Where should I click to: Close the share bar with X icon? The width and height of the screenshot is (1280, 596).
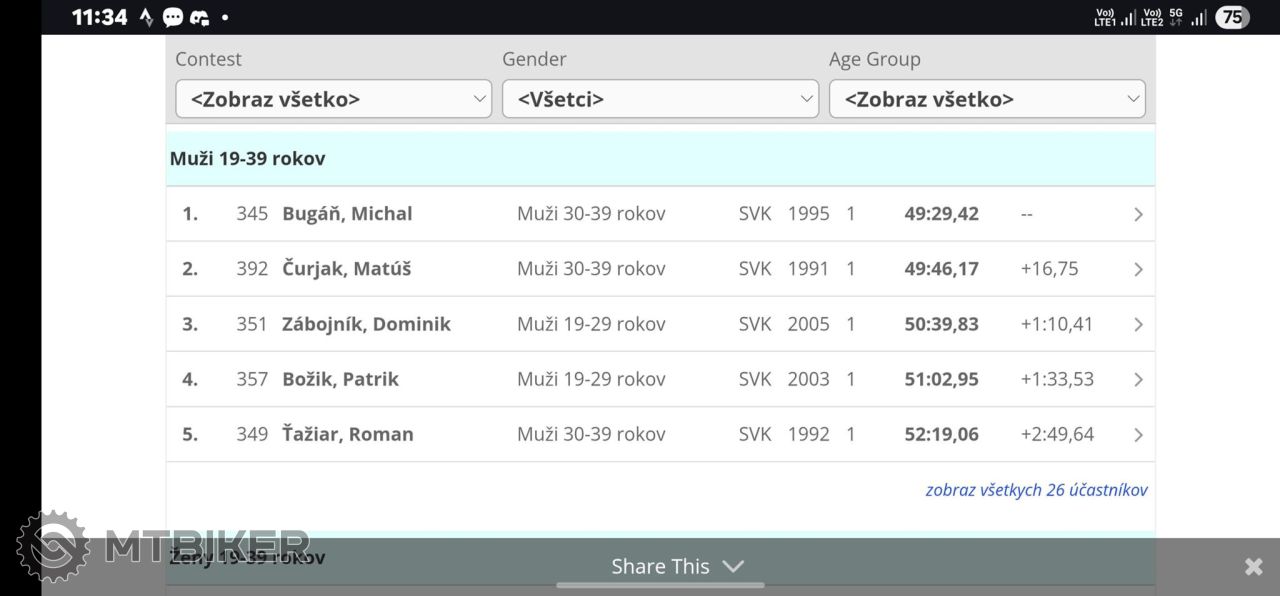[x=1253, y=567]
